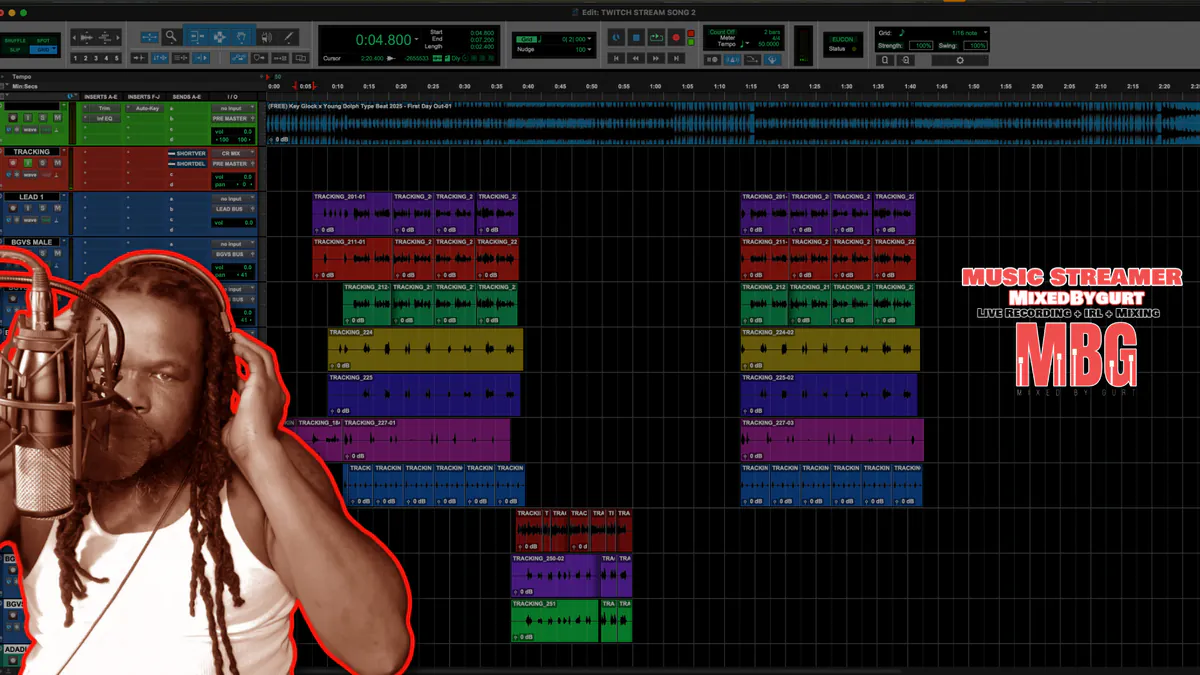1200x675 pixels.
Task: Toggle the Count Off setting
Action: tap(722, 31)
